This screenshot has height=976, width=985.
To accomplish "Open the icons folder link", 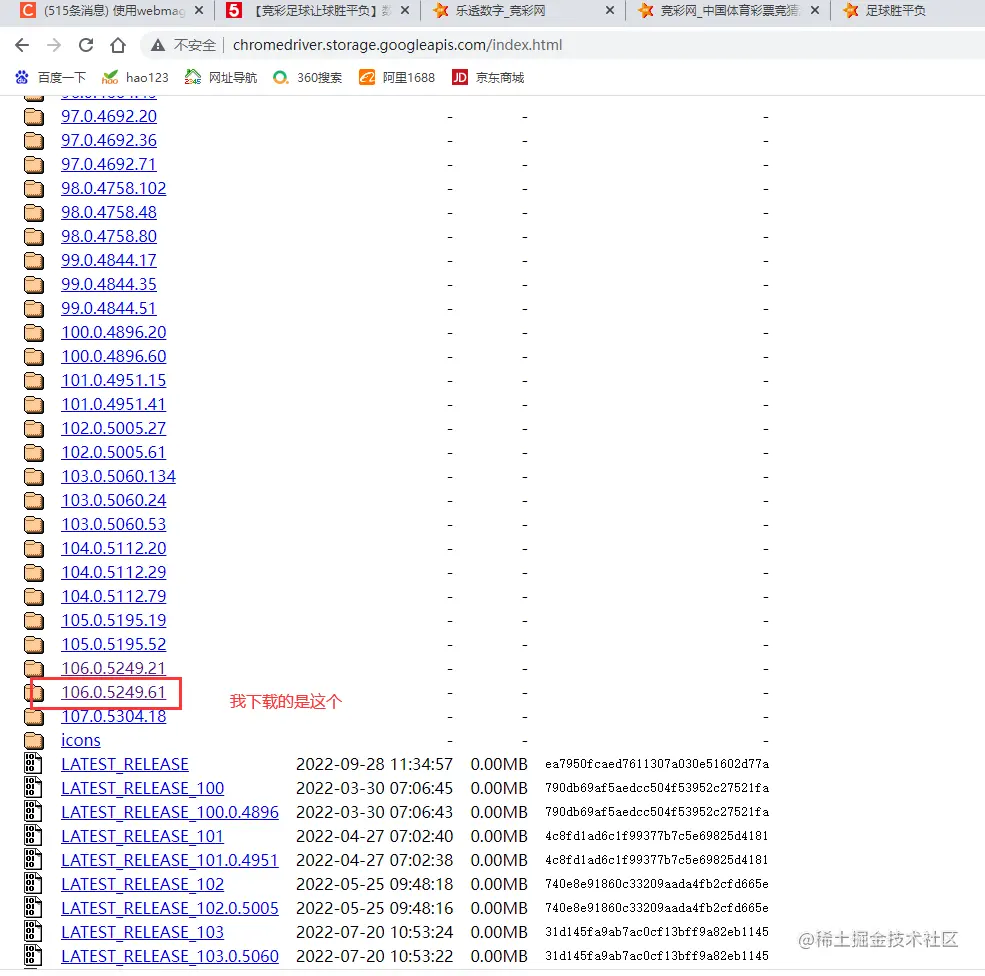I will click(80, 740).
